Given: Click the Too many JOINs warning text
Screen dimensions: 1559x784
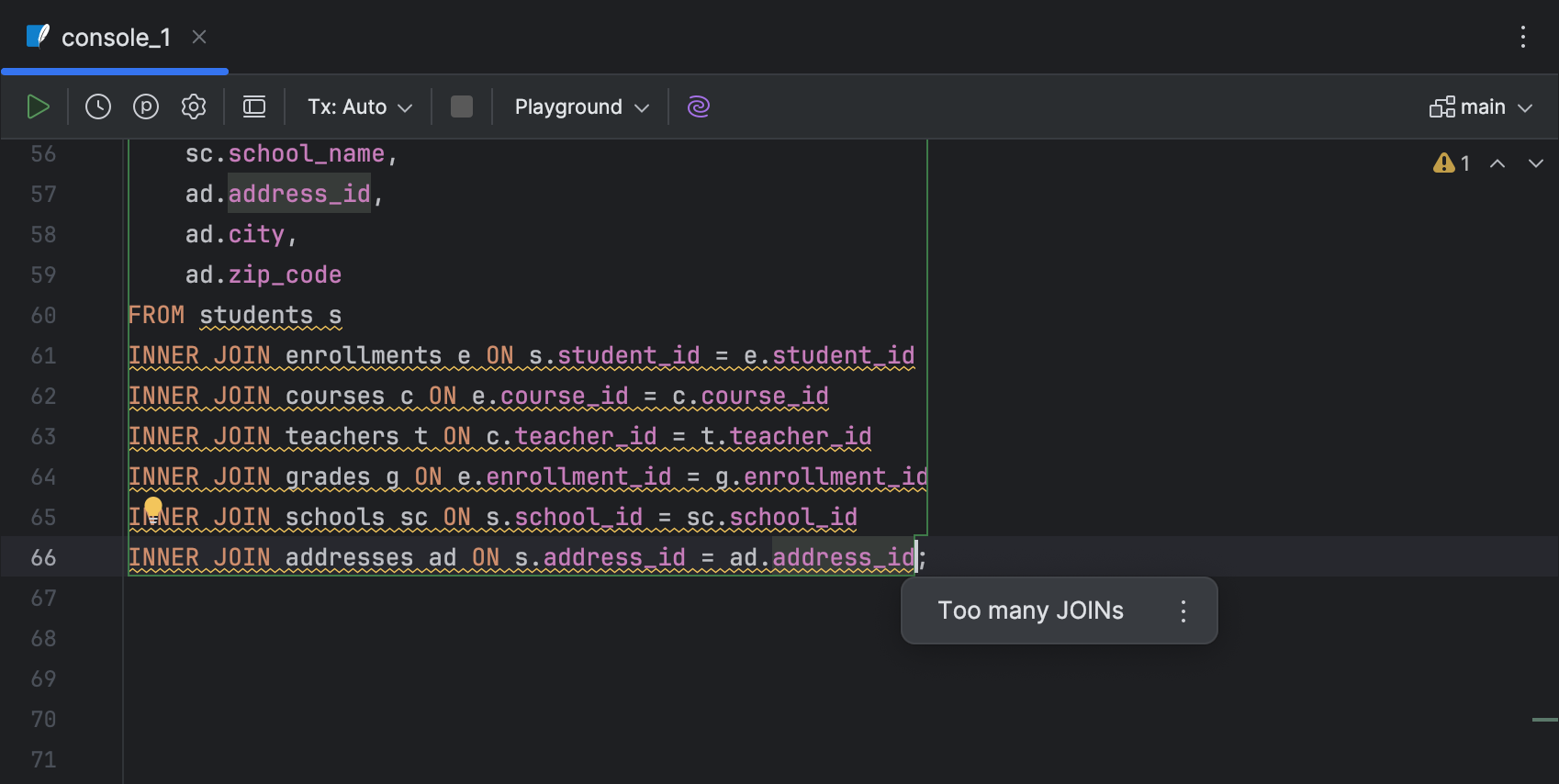Looking at the screenshot, I should tap(1030, 611).
